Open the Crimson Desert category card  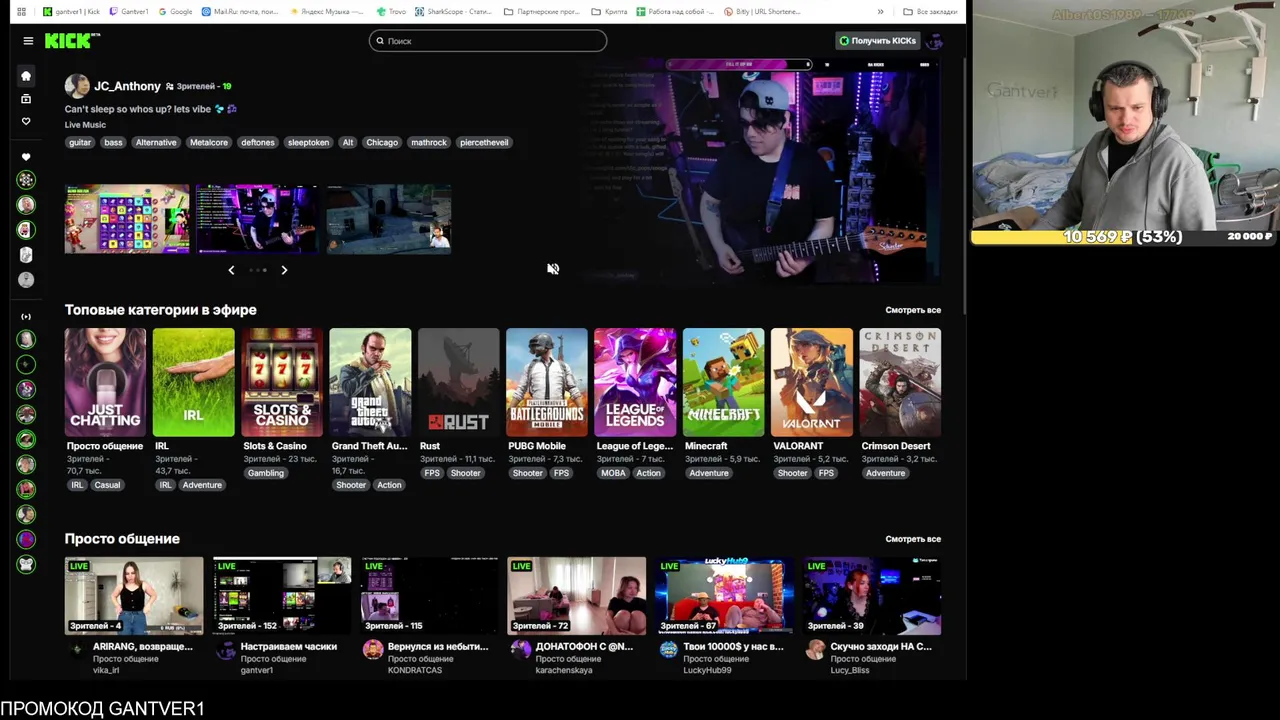[900, 382]
